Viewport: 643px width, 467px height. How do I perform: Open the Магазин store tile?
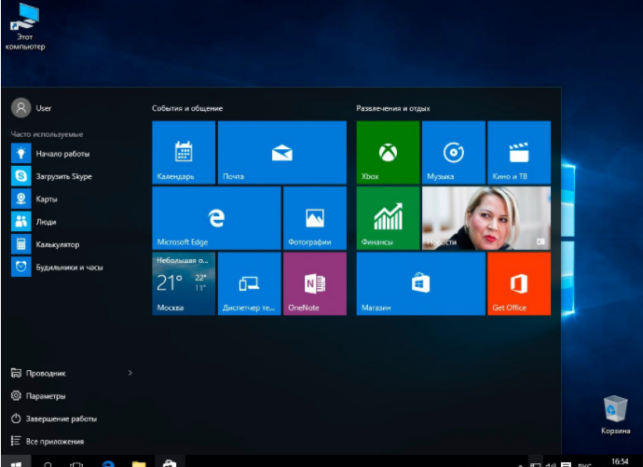pos(421,283)
